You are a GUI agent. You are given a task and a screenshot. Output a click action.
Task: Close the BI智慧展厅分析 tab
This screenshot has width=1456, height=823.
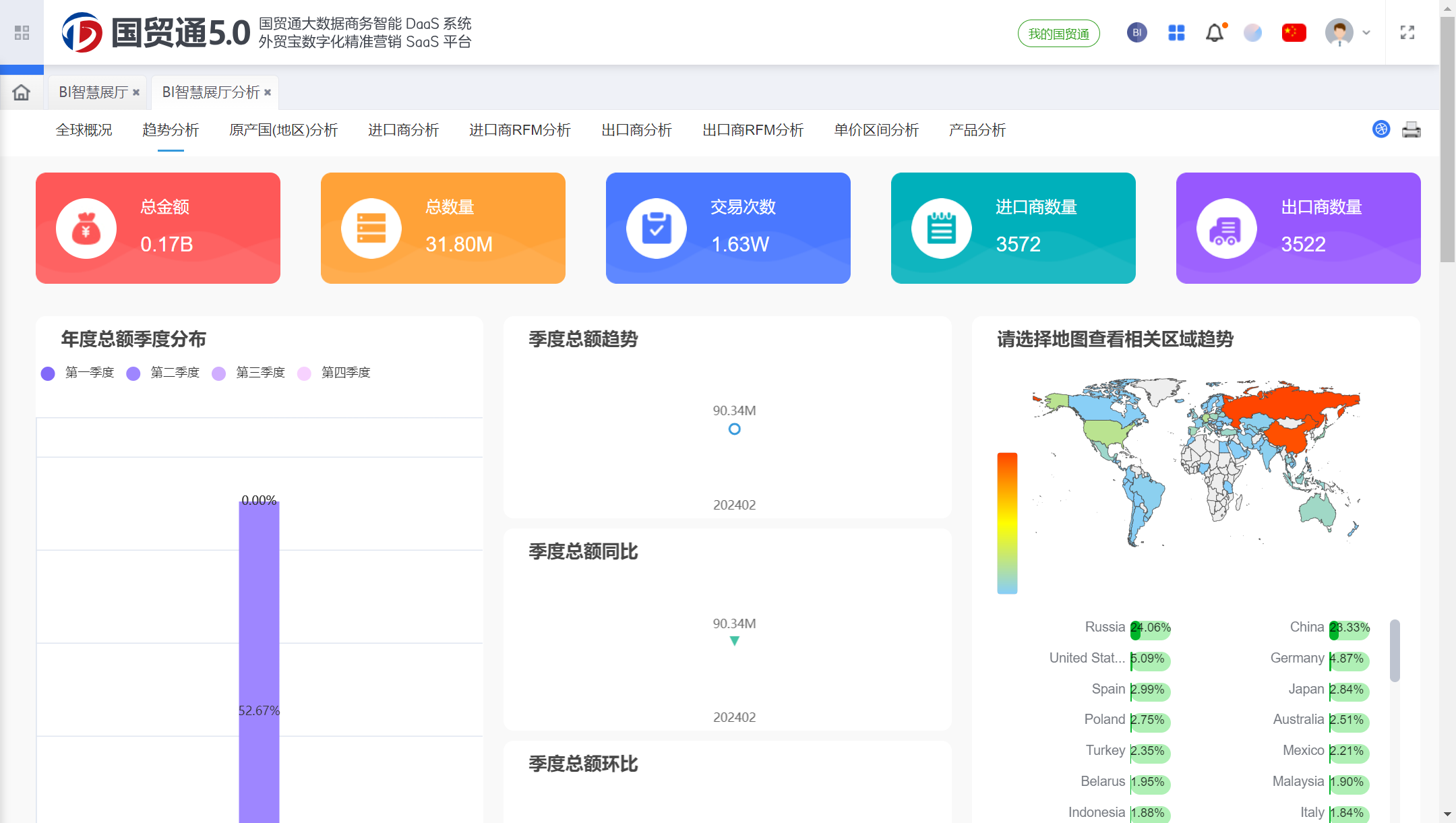coord(268,92)
